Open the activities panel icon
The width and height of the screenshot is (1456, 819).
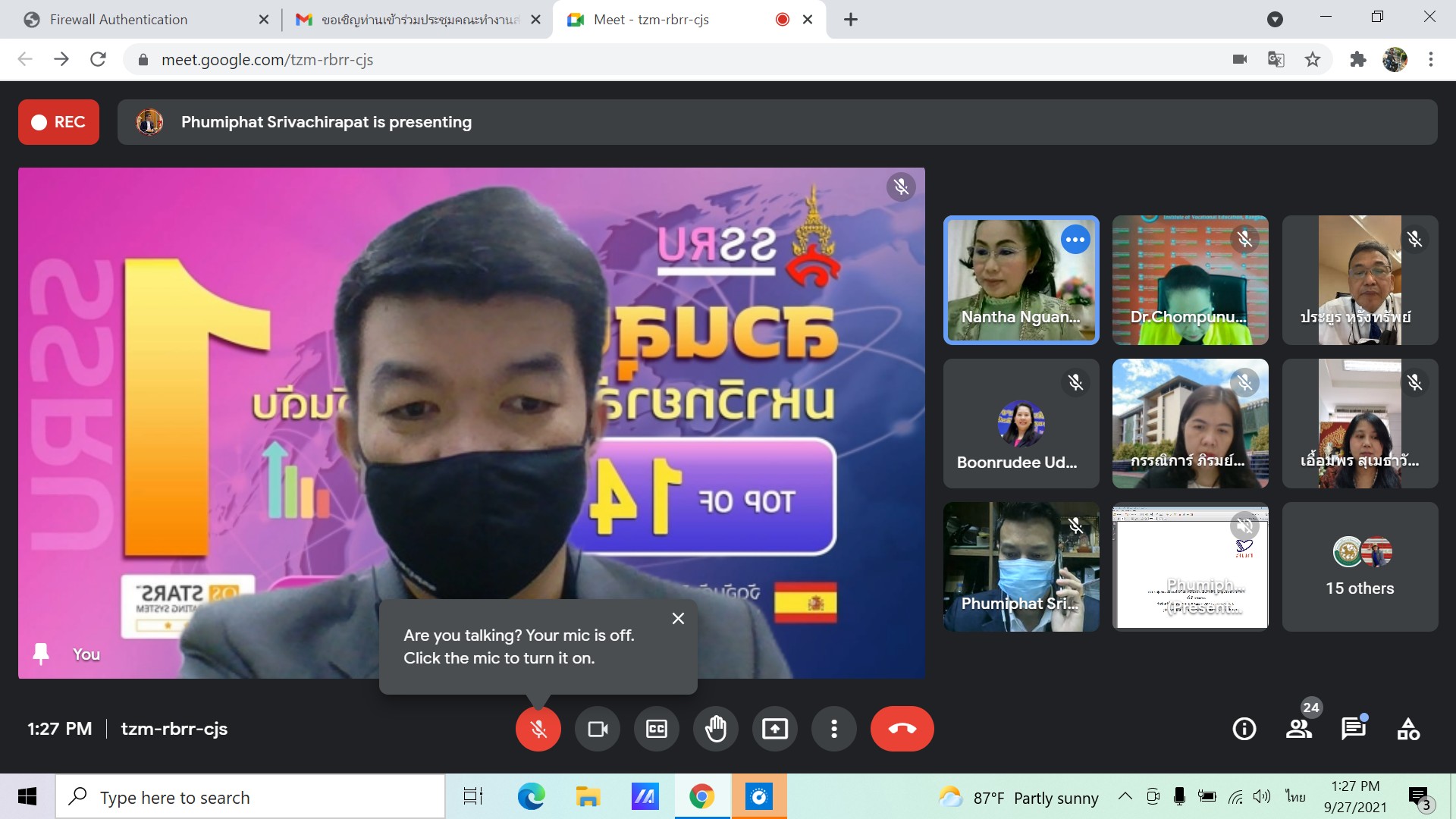1408,729
